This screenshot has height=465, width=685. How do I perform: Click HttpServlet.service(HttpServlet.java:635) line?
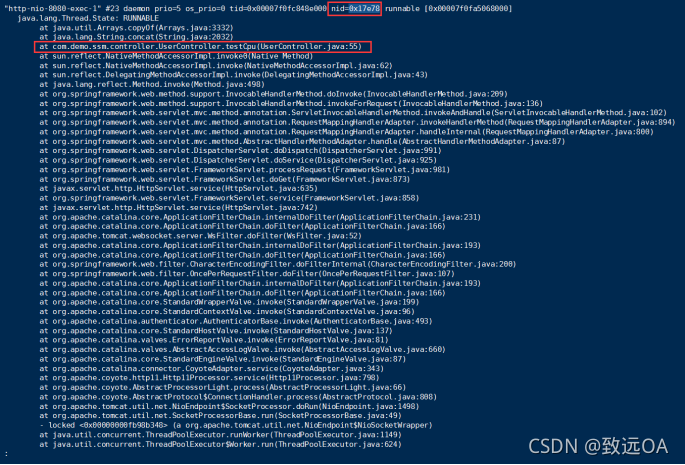[178, 189]
